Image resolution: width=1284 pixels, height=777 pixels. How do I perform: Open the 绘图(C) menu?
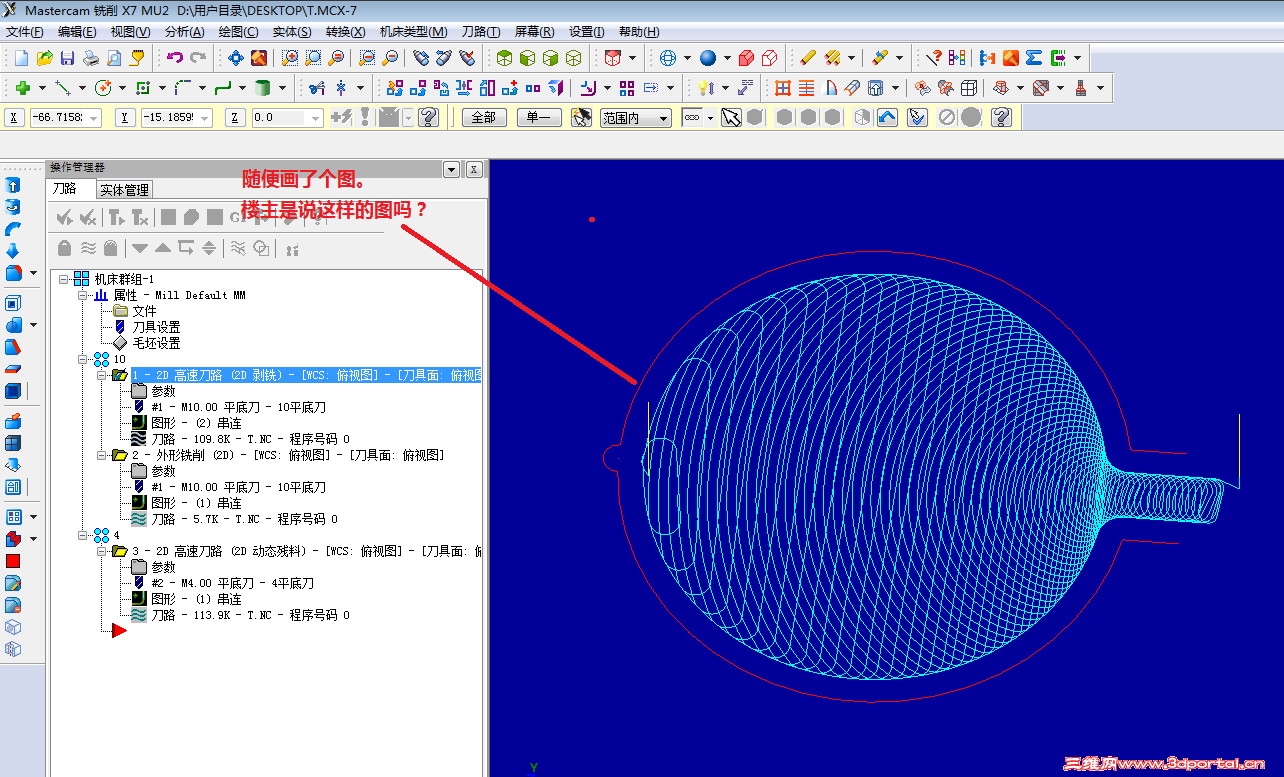[x=238, y=32]
